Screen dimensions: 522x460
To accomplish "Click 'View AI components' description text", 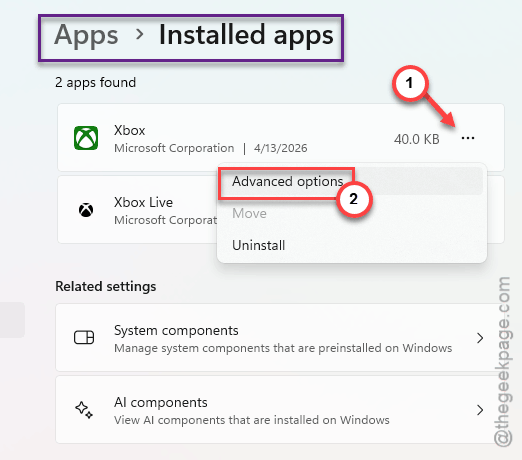I will (252, 420).
